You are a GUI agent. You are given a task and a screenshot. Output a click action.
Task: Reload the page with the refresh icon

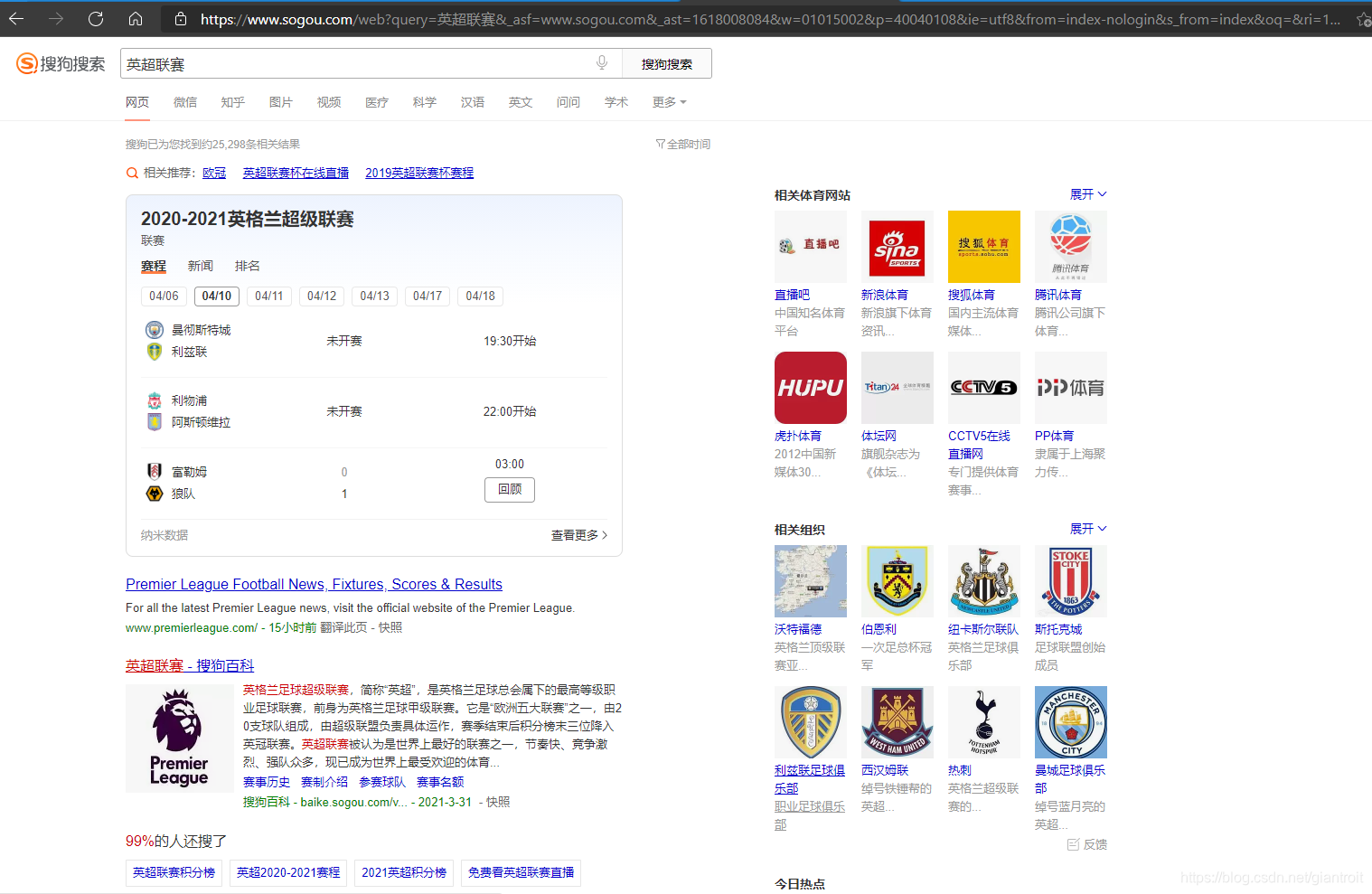click(96, 18)
